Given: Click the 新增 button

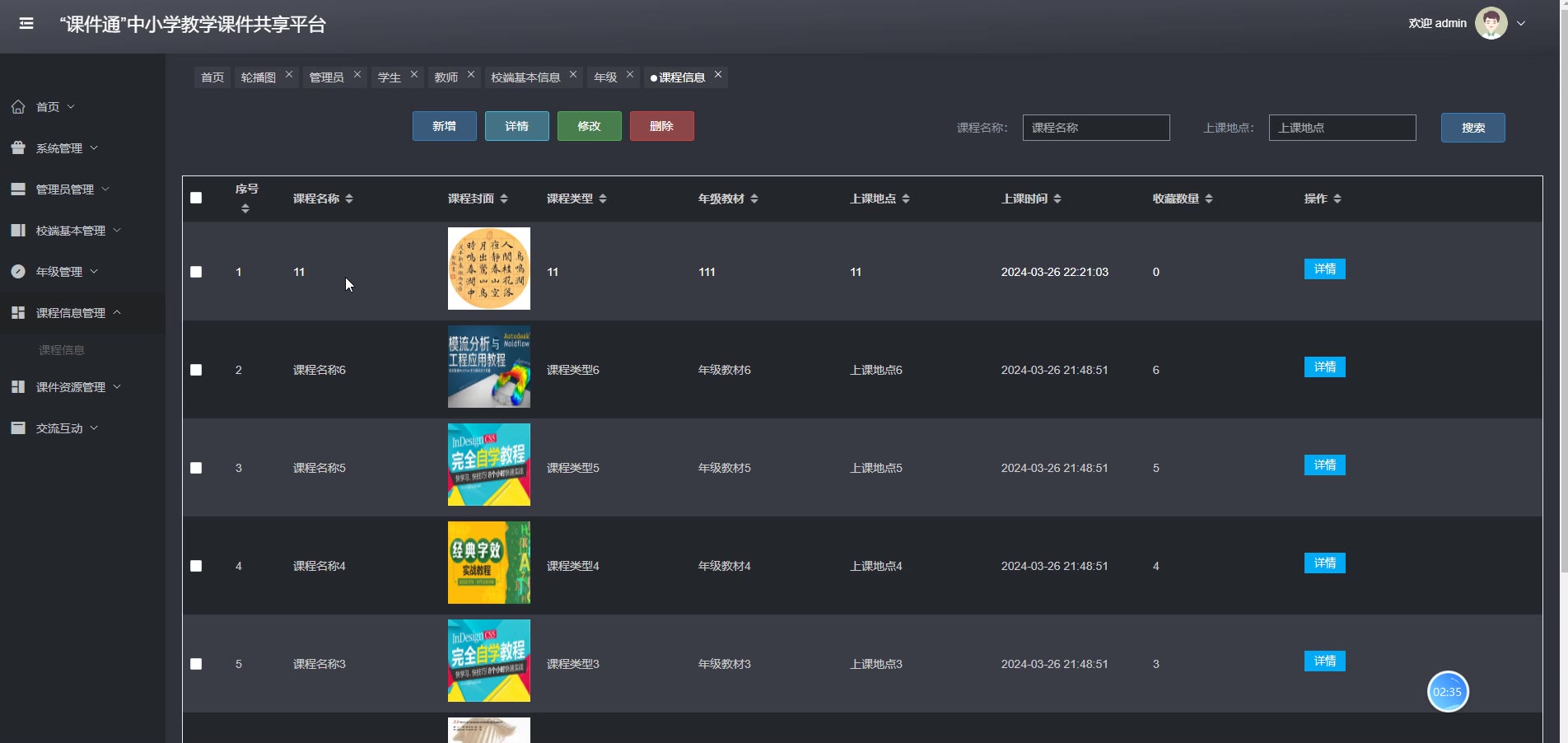Looking at the screenshot, I should (445, 126).
